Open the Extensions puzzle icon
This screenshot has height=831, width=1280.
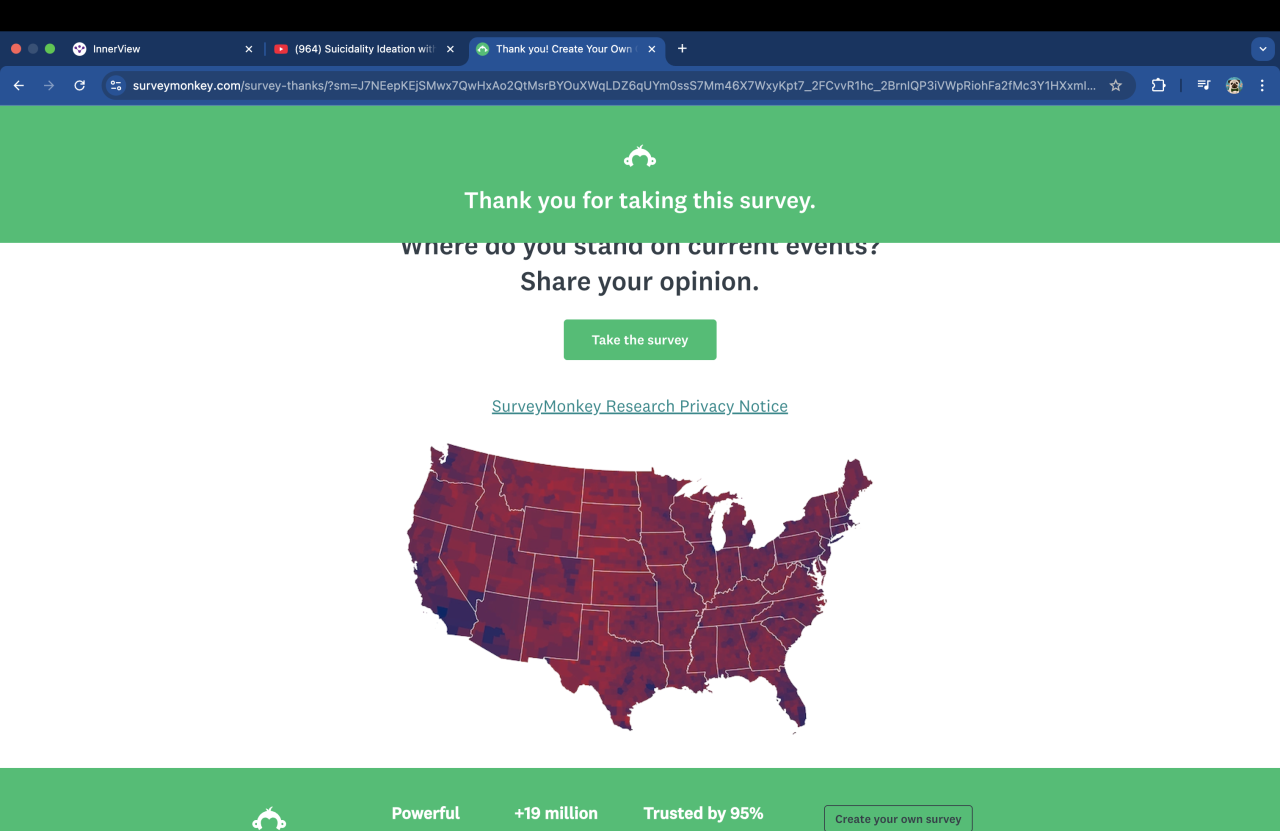1158,86
